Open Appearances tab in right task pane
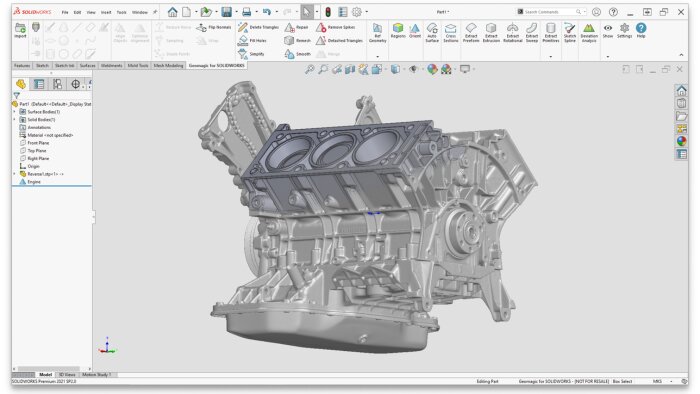 681,141
